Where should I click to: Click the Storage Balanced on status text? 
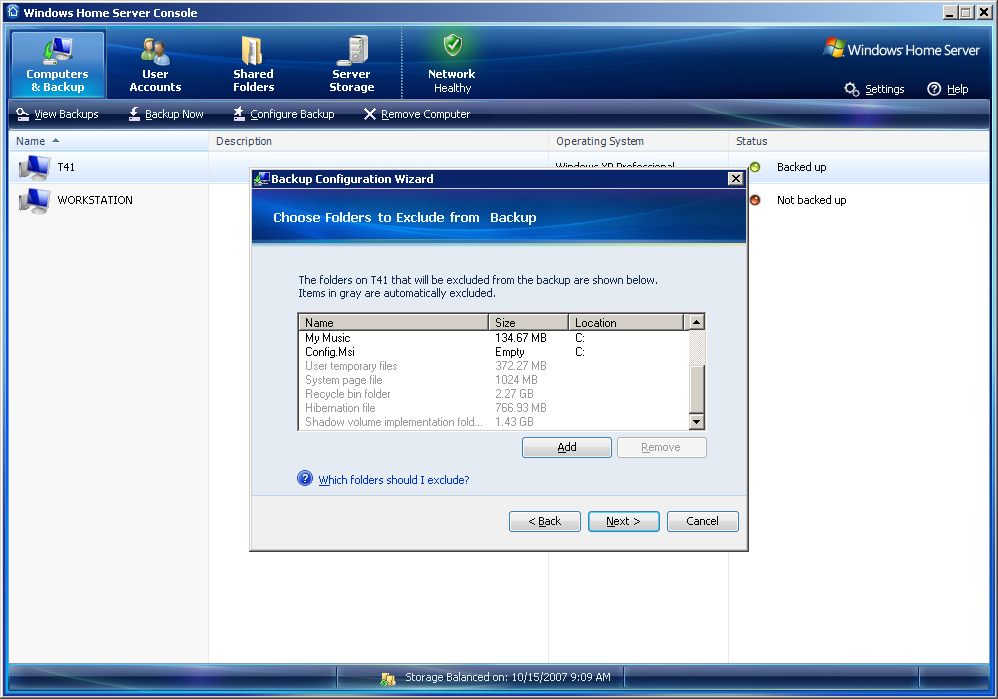[508, 677]
